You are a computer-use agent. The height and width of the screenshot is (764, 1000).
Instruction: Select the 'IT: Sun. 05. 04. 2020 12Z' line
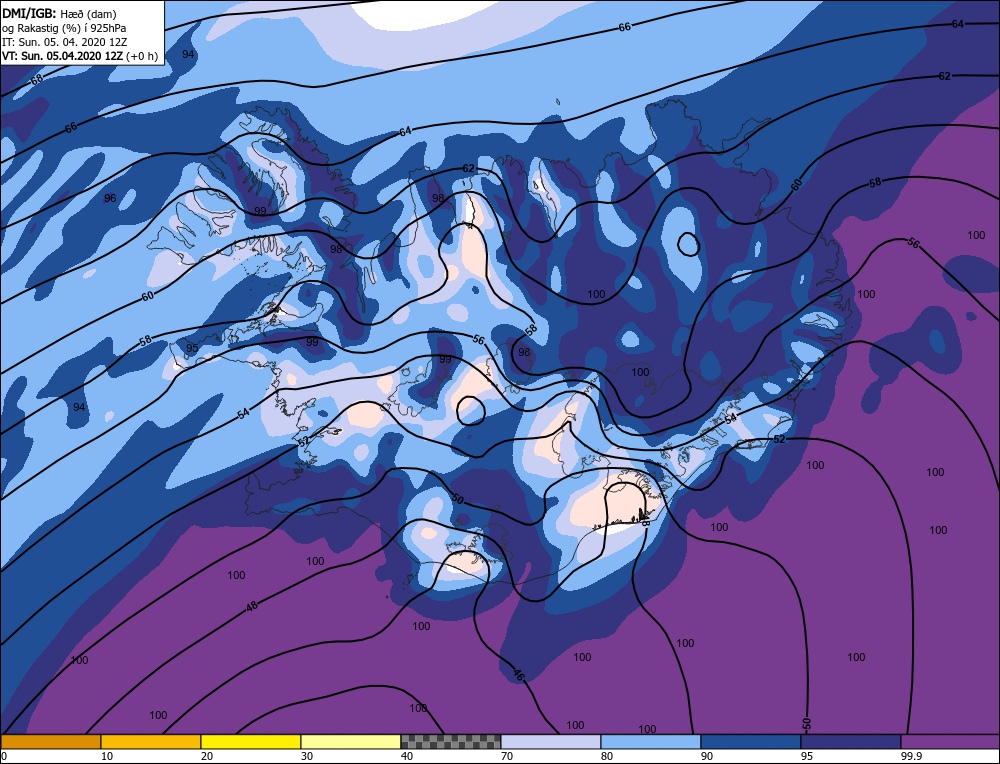click(x=62, y=41)
